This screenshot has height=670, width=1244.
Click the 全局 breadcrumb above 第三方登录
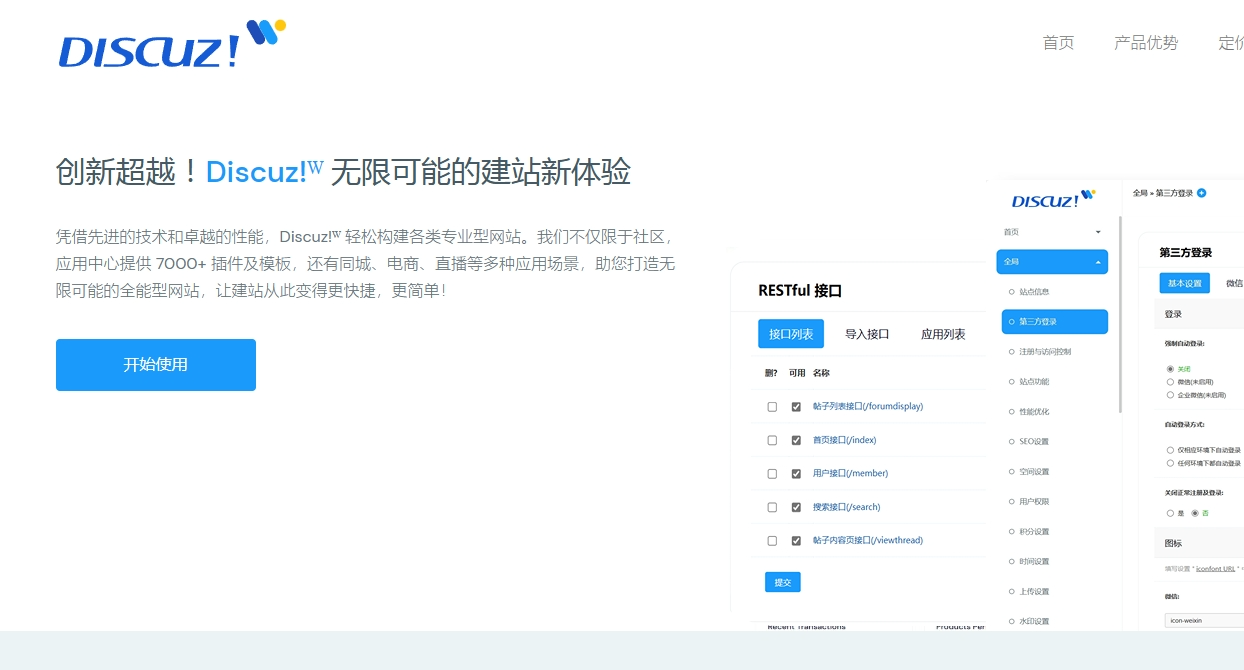point(1139,193)
